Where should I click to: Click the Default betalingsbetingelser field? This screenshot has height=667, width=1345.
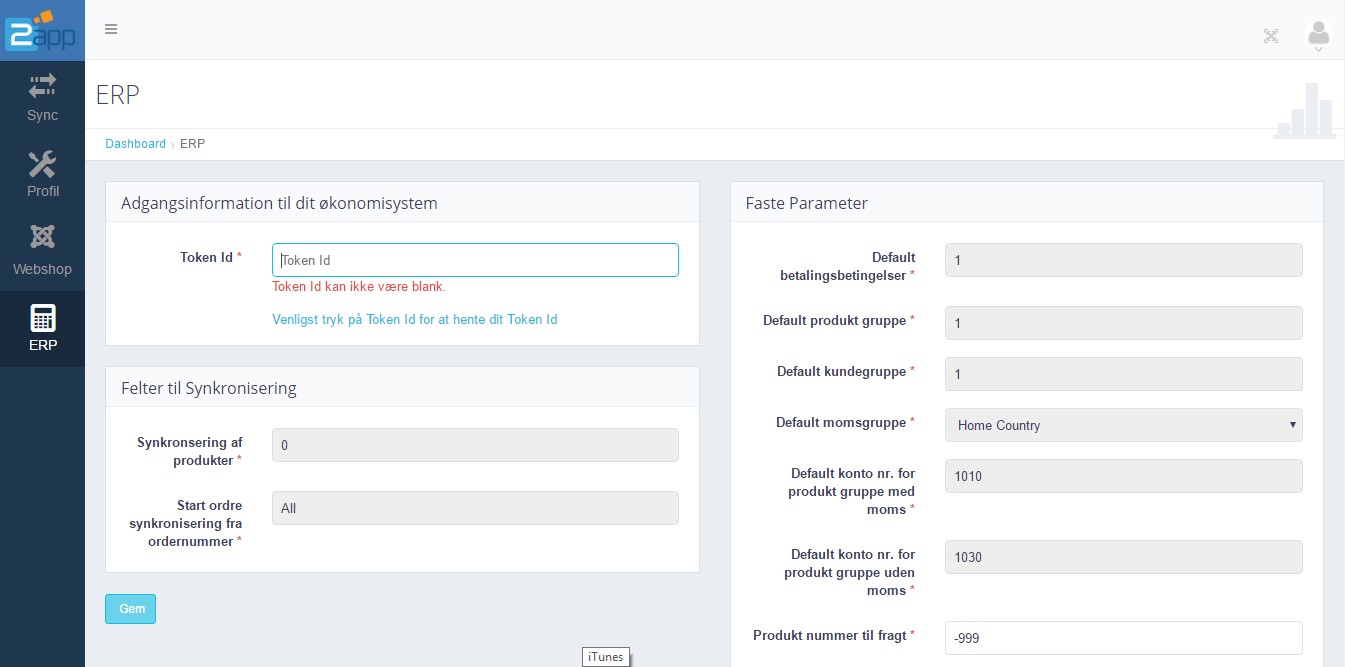click(x=1123, y=260)
